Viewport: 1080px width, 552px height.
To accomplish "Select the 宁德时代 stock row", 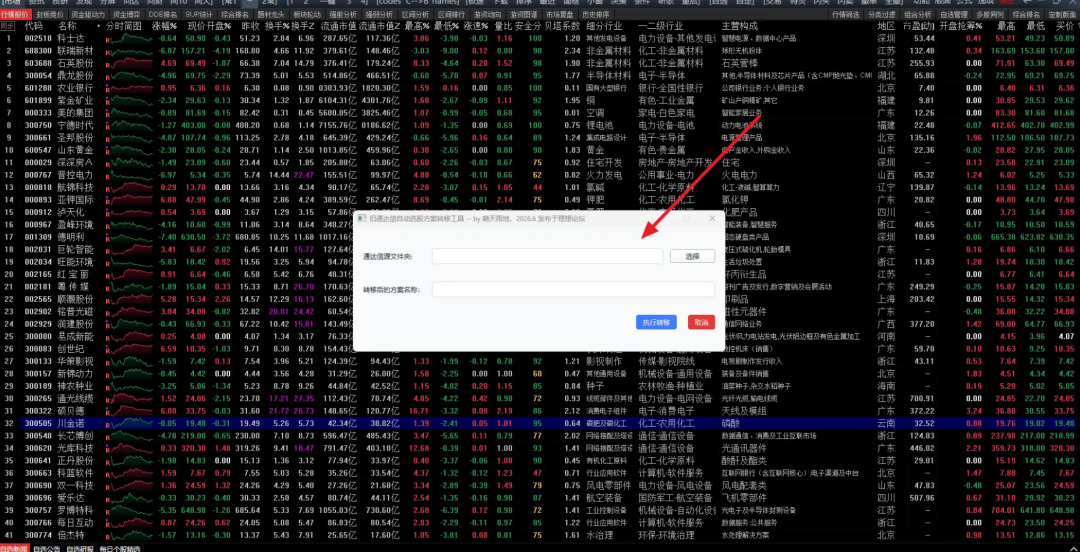I will click(540, 125).
